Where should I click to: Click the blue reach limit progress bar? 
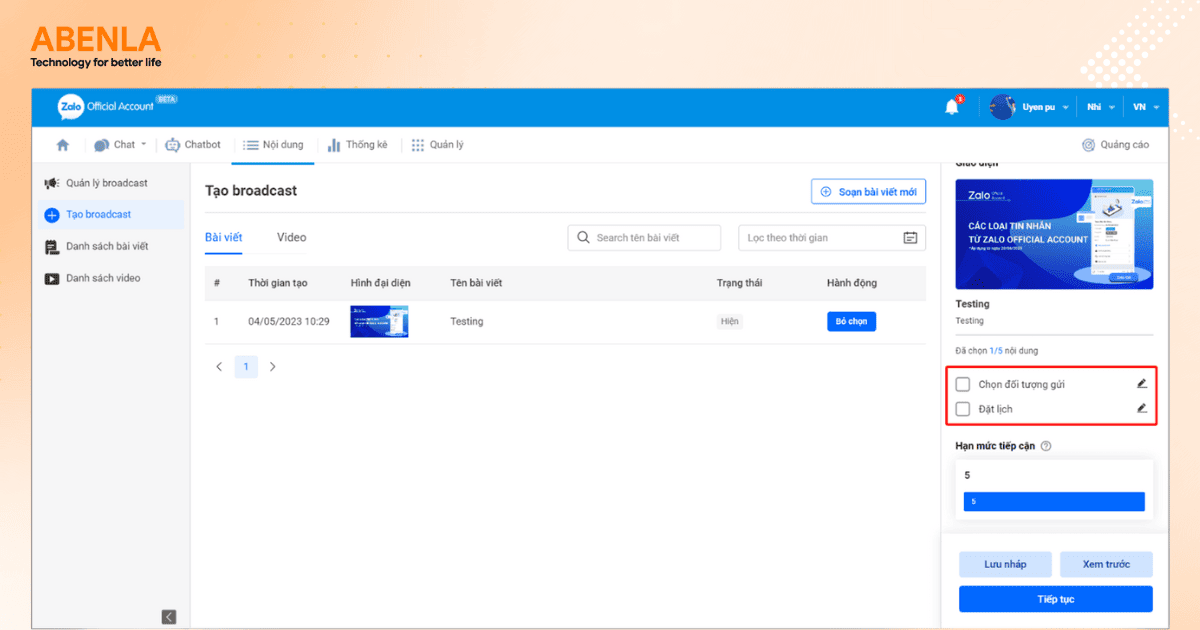(1054, 502)
